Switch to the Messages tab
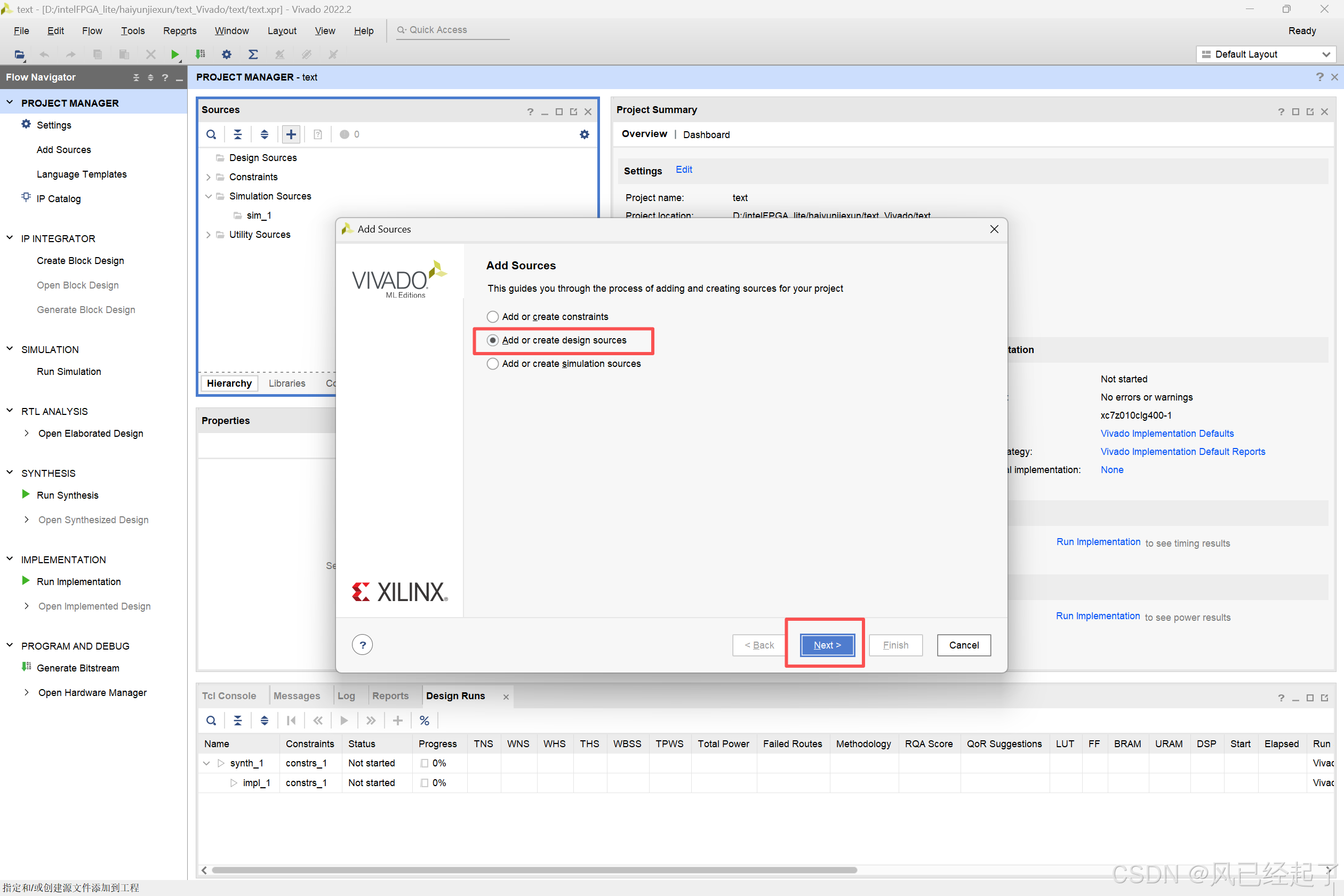The image size is (1344, 896). [297, 695]
